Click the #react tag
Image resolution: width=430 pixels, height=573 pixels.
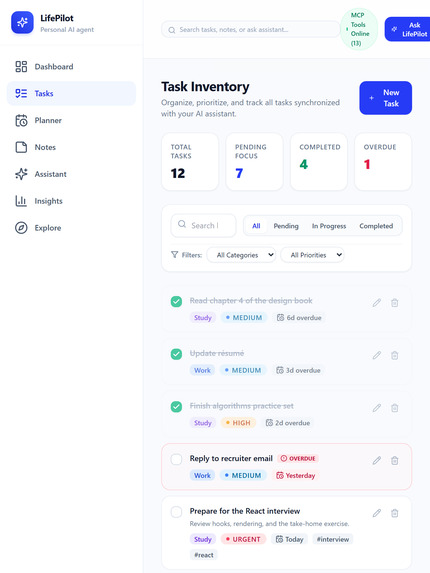tap(203, 555)
